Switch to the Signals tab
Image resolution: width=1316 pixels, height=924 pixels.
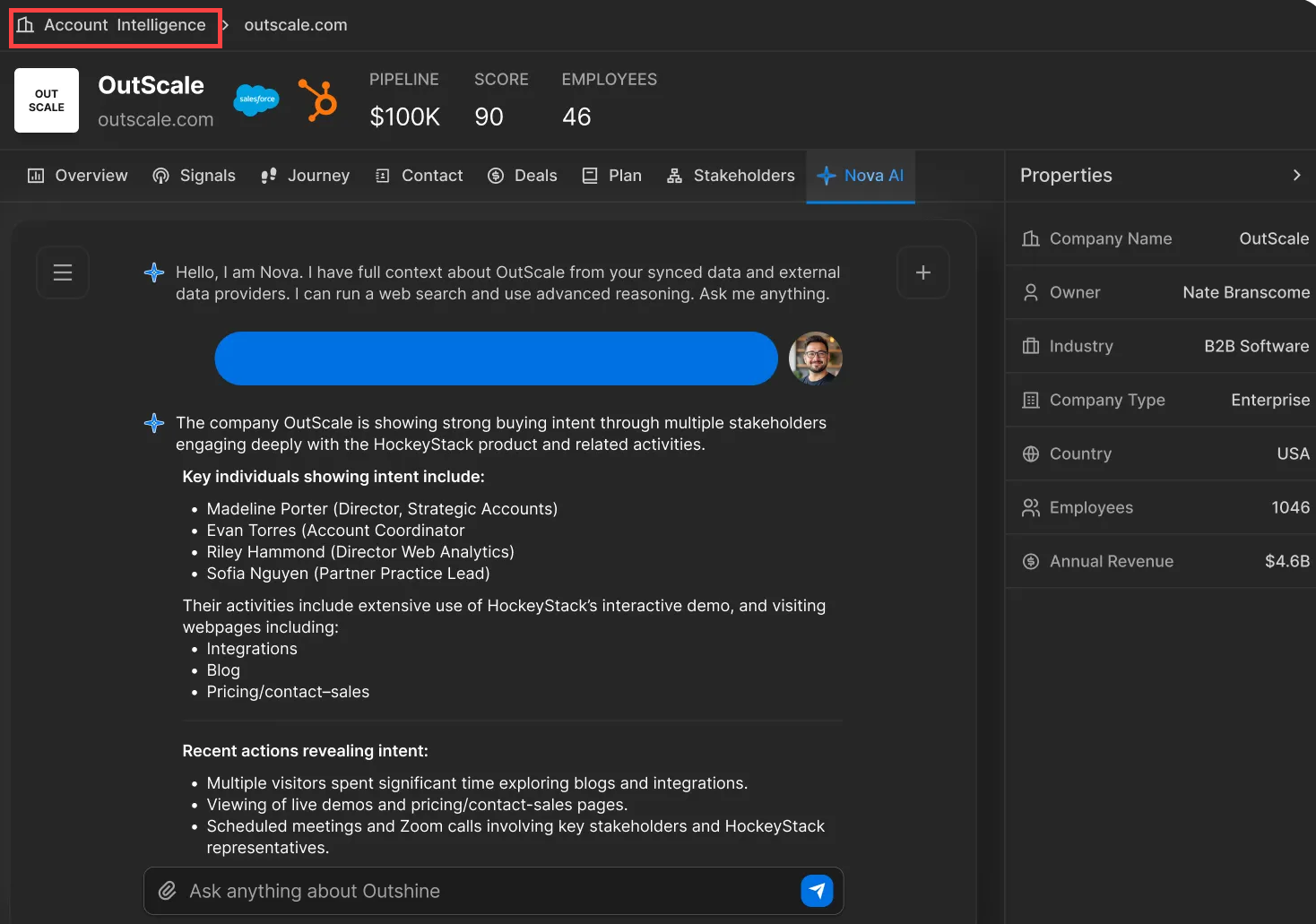tap(195, 176)
